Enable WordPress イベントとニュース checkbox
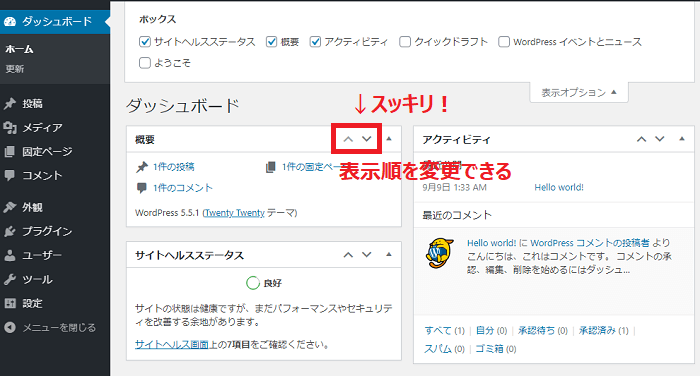This screenshot has width=700, height=376. click(504, 42)
